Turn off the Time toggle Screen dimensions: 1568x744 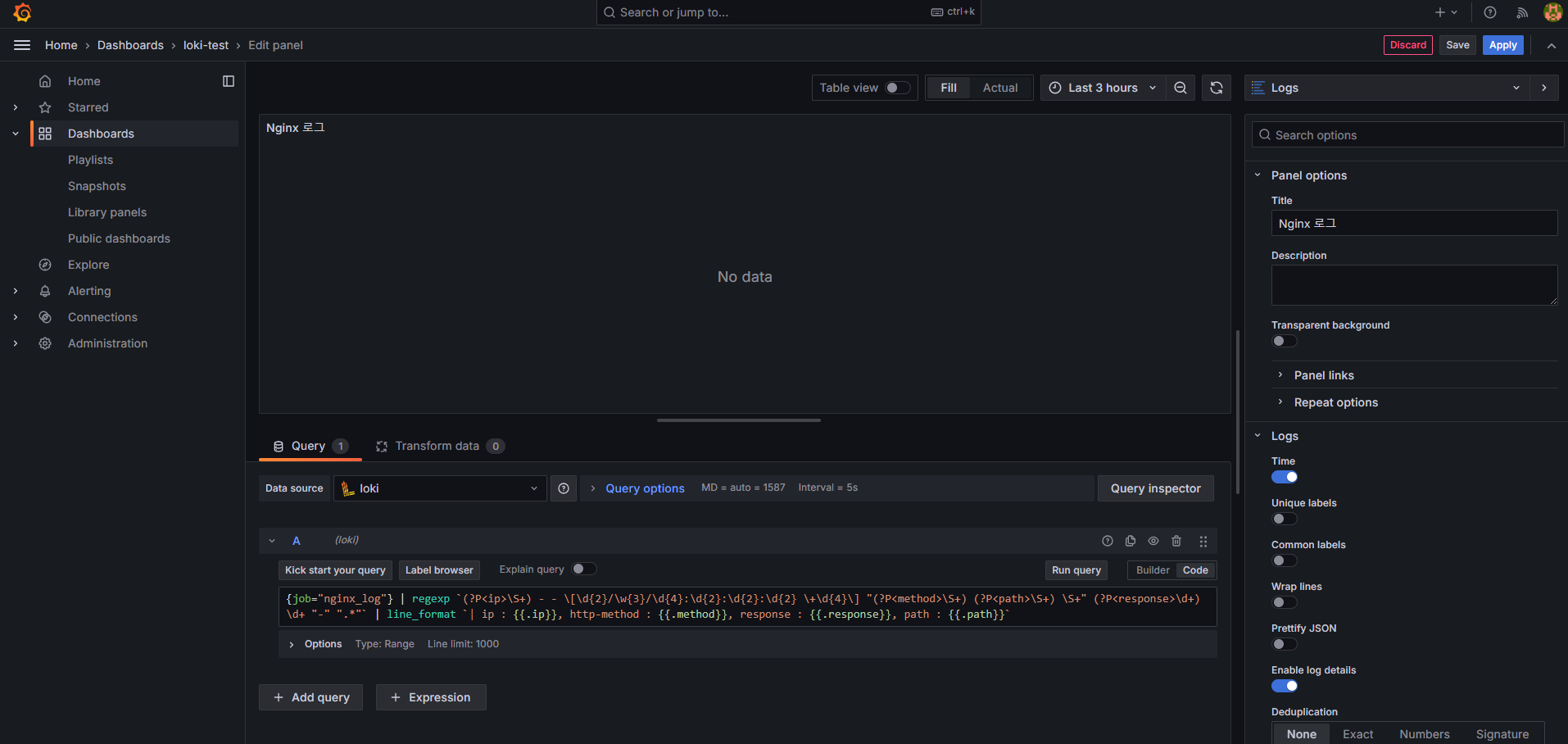click(1285, 477)
